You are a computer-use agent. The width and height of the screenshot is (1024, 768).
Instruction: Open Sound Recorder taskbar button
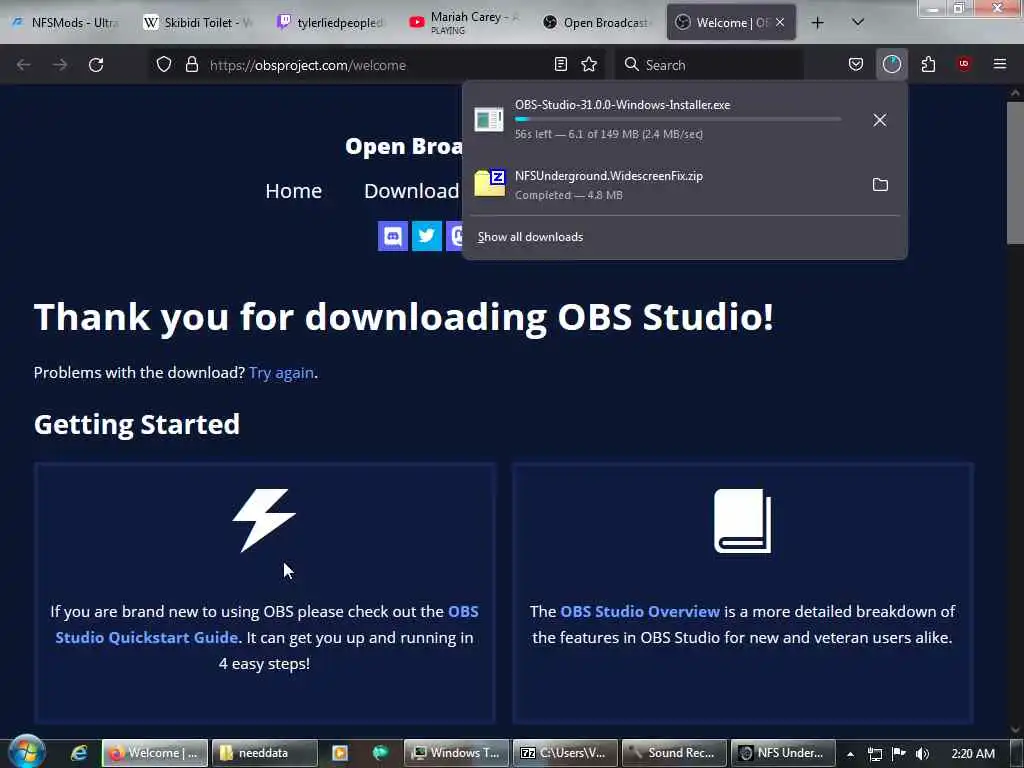(674, 753)
